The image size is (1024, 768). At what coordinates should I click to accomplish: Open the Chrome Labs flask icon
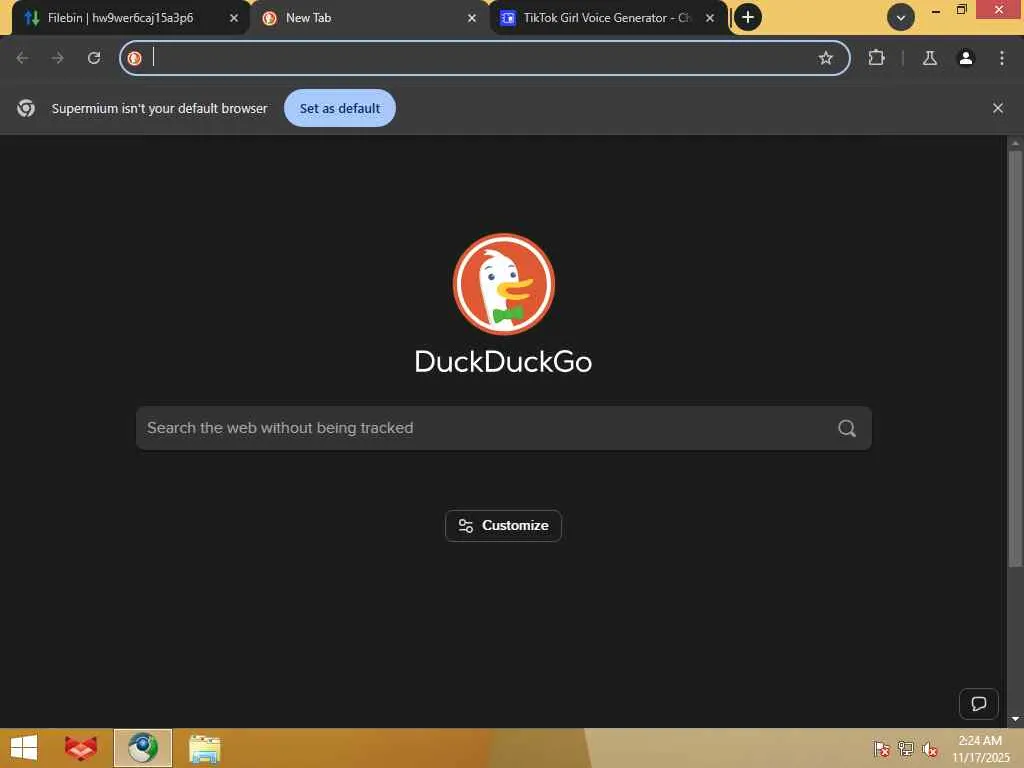(930, 58)
